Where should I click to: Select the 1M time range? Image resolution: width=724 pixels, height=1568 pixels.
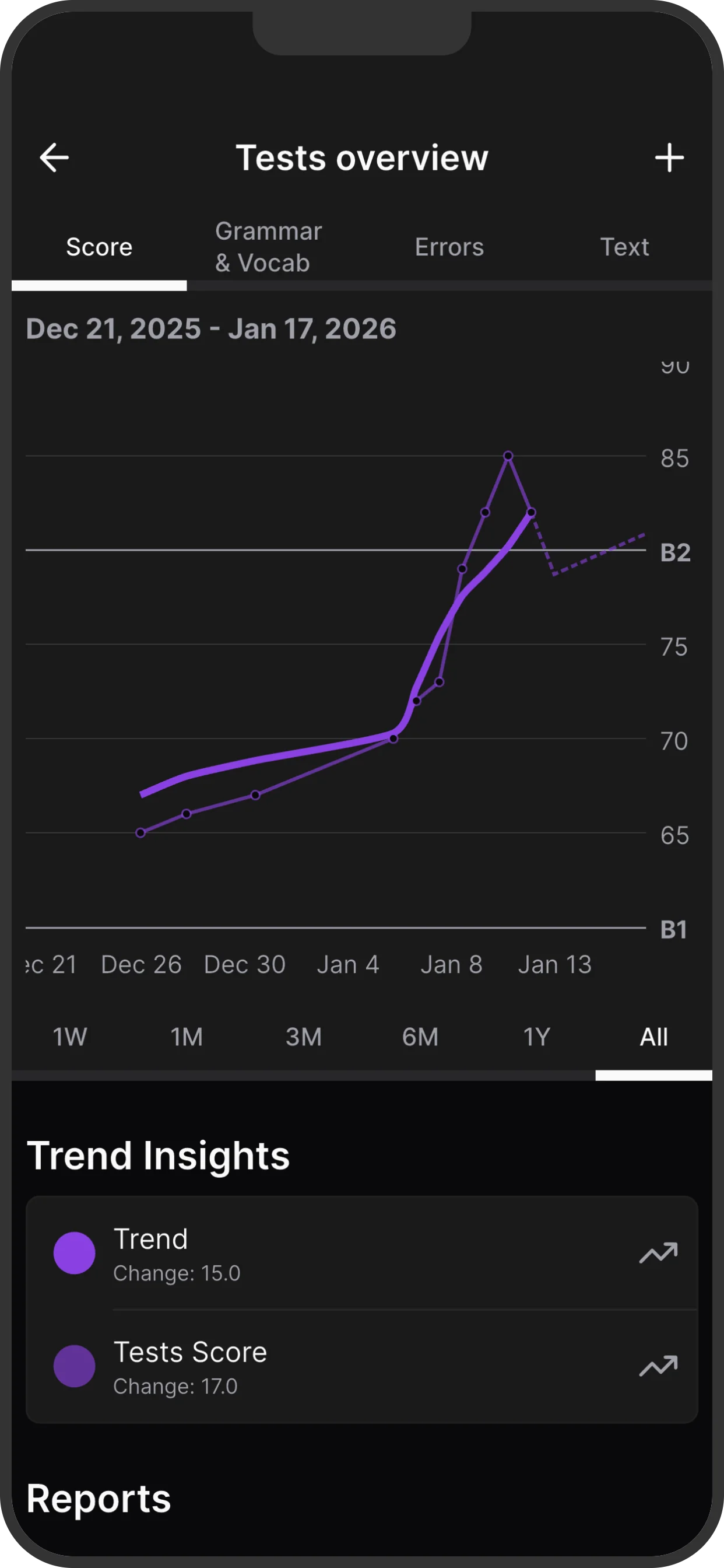[187, 1037]
